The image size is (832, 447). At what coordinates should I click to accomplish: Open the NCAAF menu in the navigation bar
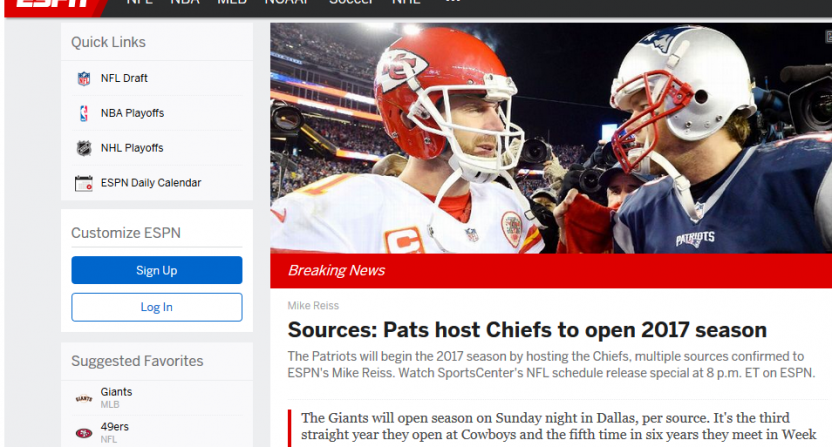pyautogui.click(x=287, y=2)
